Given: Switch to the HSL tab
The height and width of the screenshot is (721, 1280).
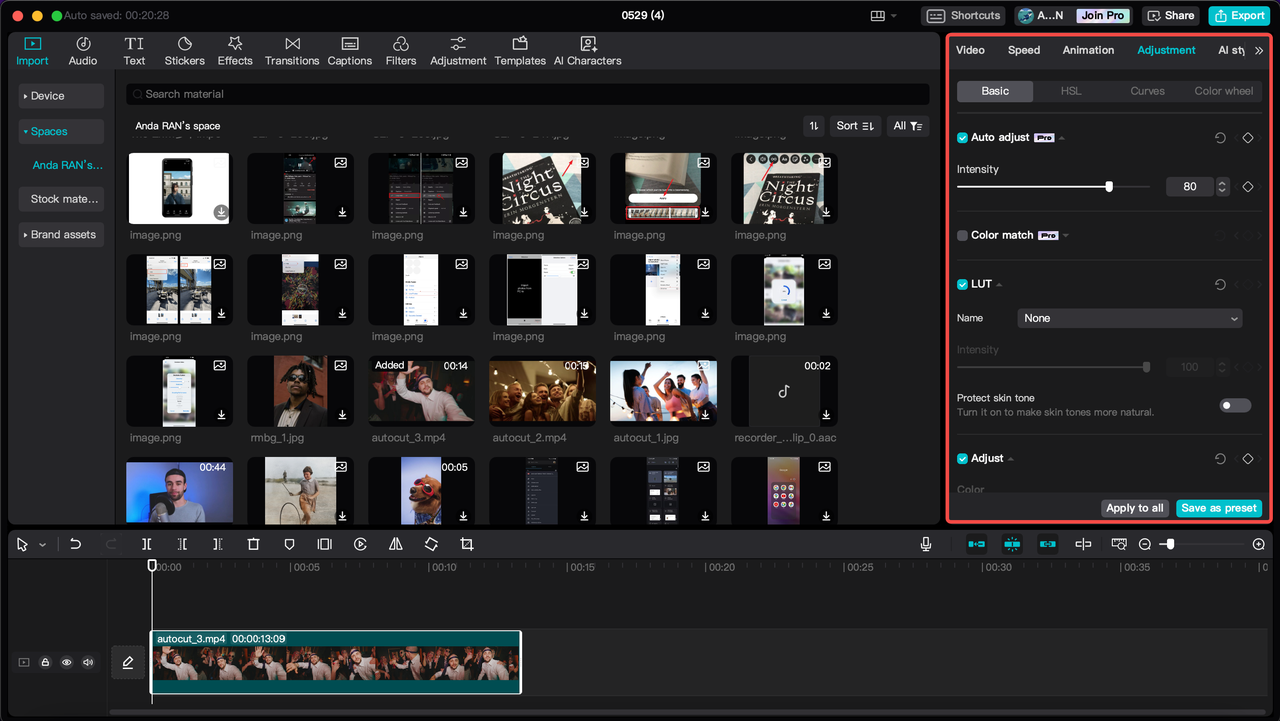Looking at the screenshot, I should (1070, 90).
